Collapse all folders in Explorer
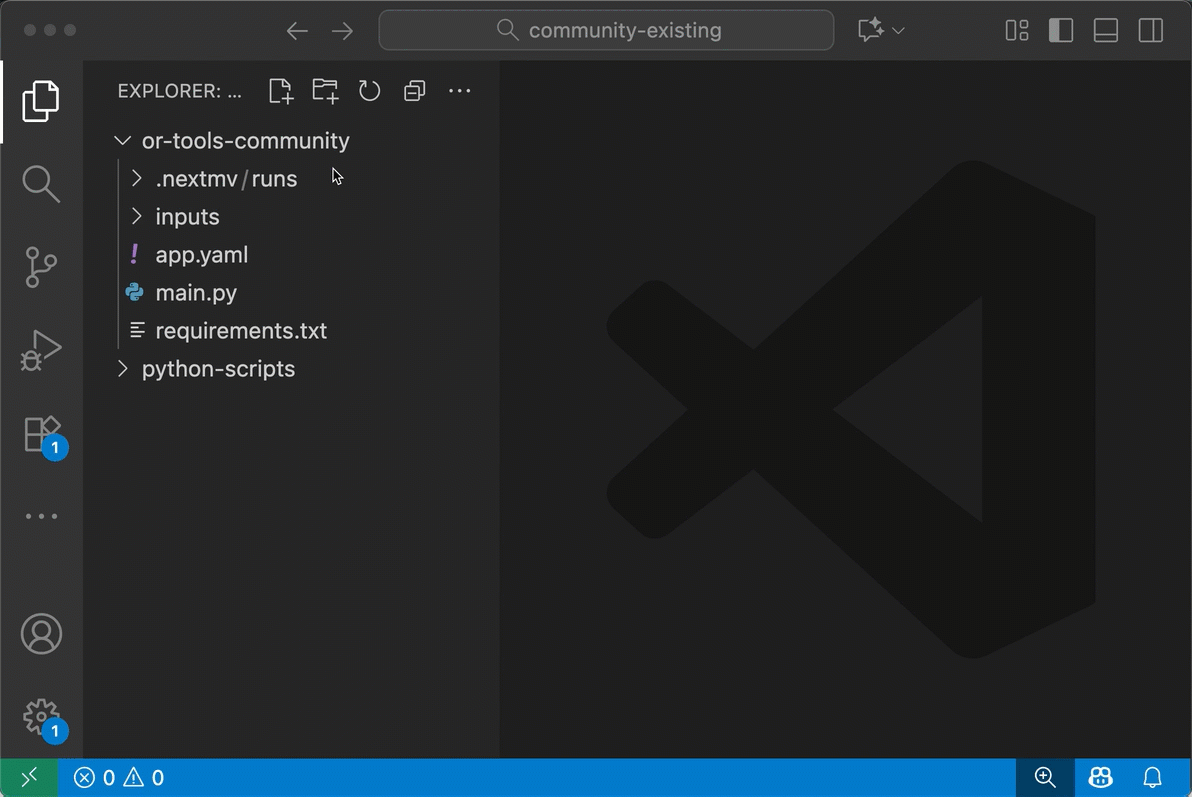 [414, 91]
